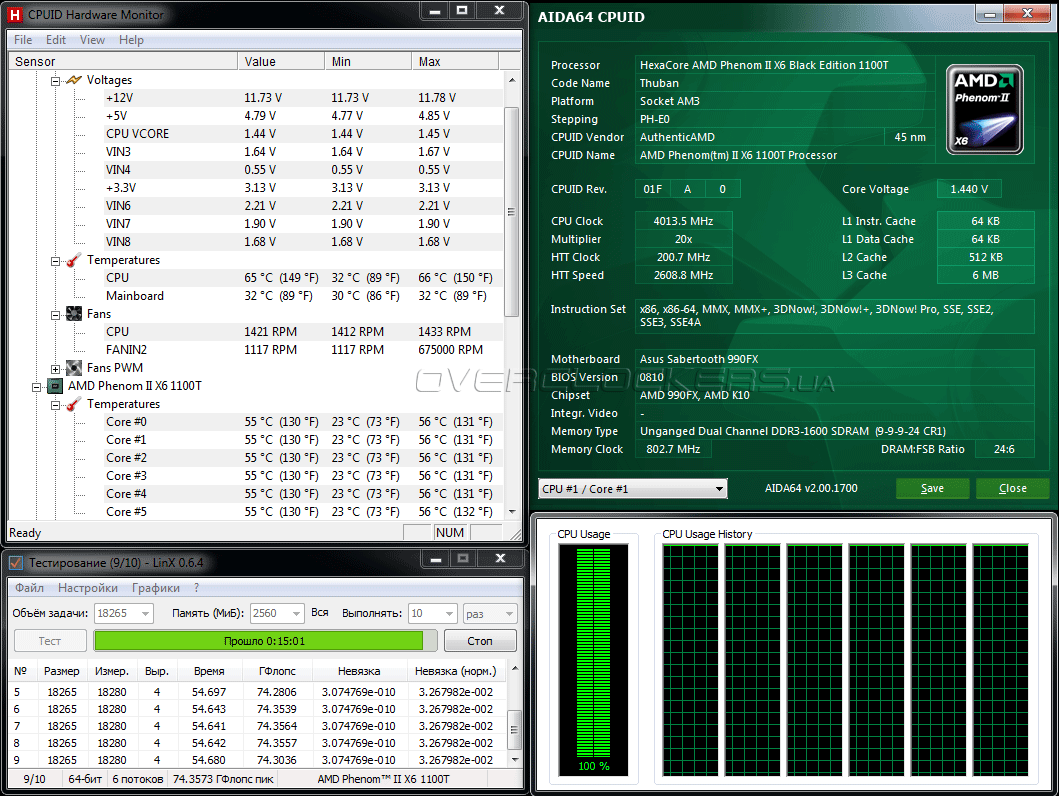Click the LinX app icon in title bar
Screen dimensions: 1059x796
click(x=16, y=563)
